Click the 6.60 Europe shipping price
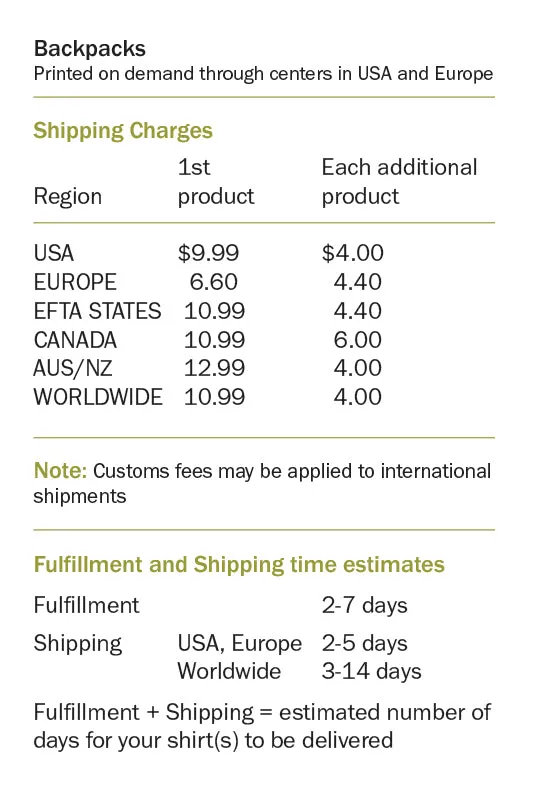The image size is (540, 797). click(x=214, y=282)
